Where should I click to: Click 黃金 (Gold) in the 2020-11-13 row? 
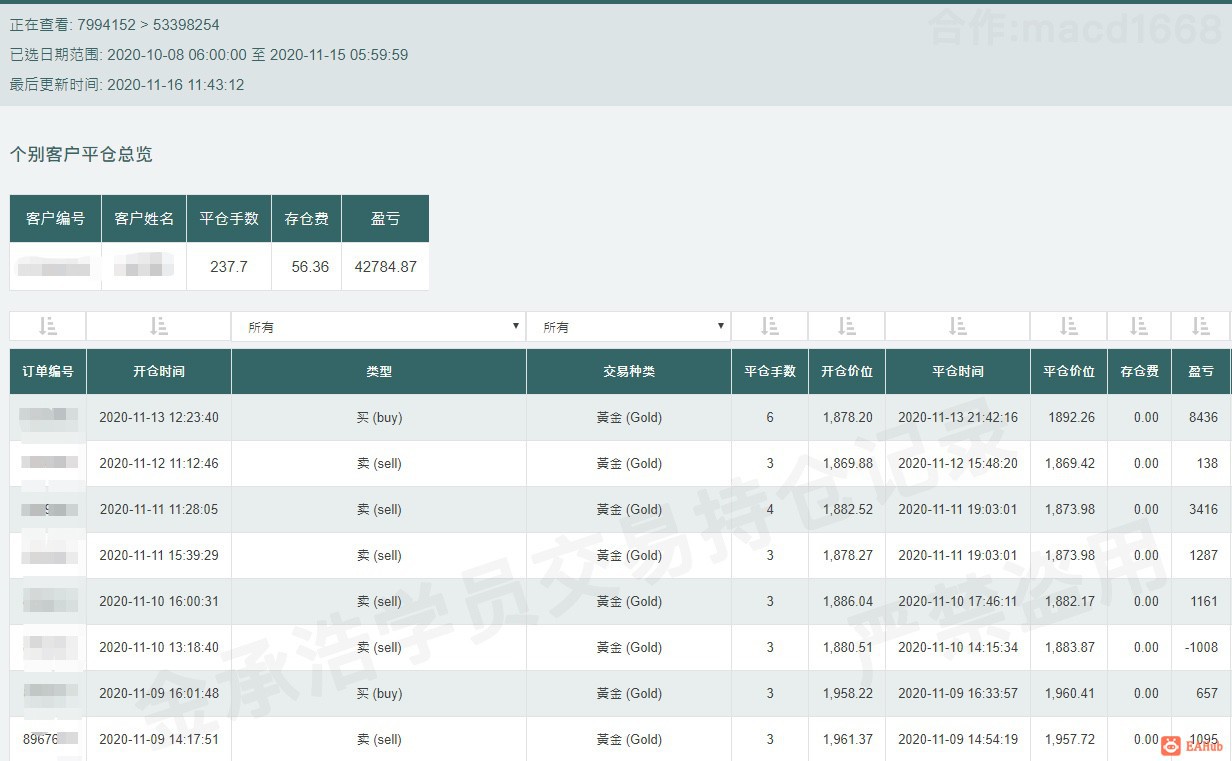point(629,417)
